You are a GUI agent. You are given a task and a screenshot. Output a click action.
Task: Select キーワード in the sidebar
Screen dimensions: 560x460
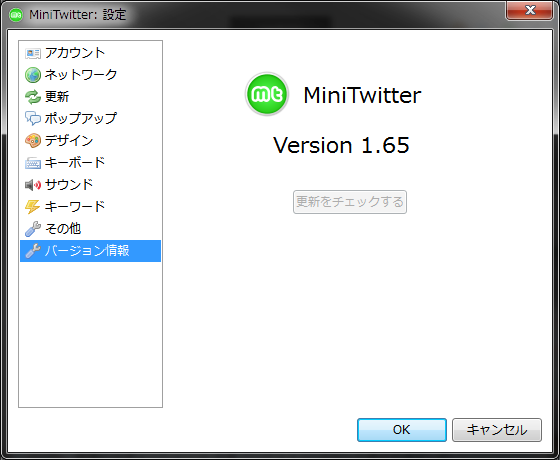tap(90, 207)
